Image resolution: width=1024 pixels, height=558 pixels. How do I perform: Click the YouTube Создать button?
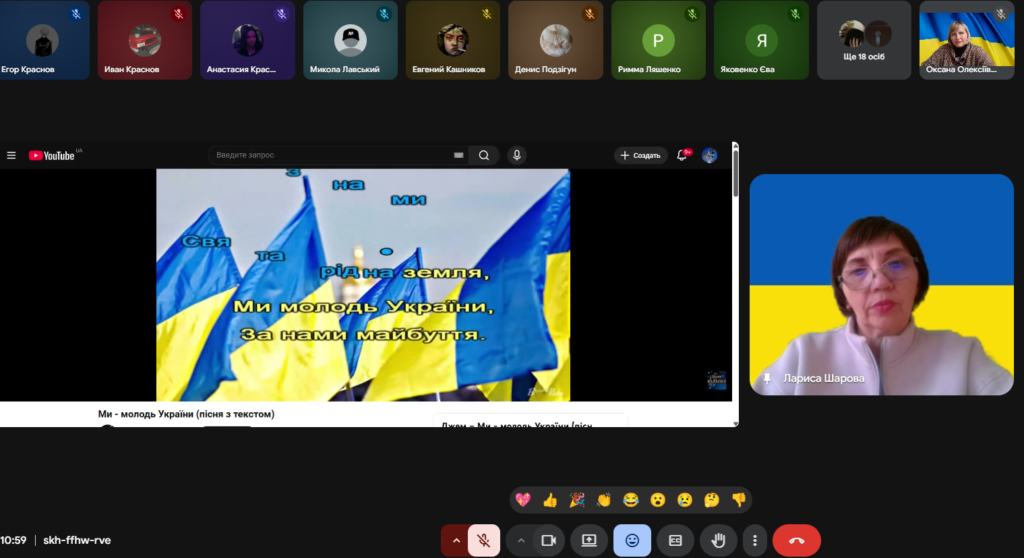[x=640, y=155]
